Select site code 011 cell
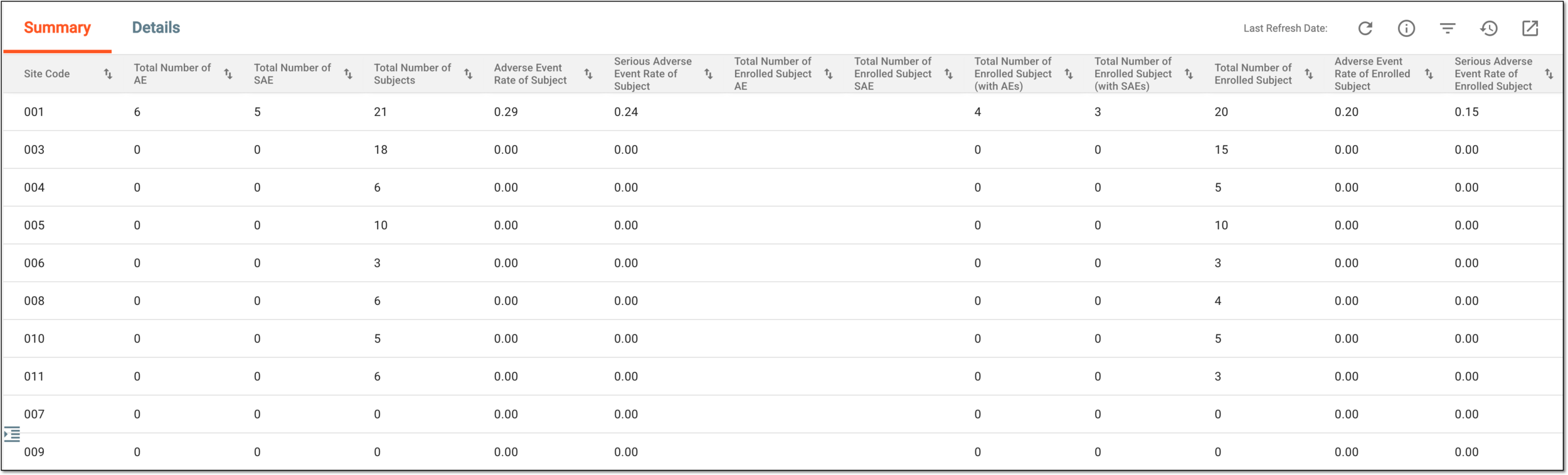This screenshot has width=1568, height=475. (x=34, y=376)
